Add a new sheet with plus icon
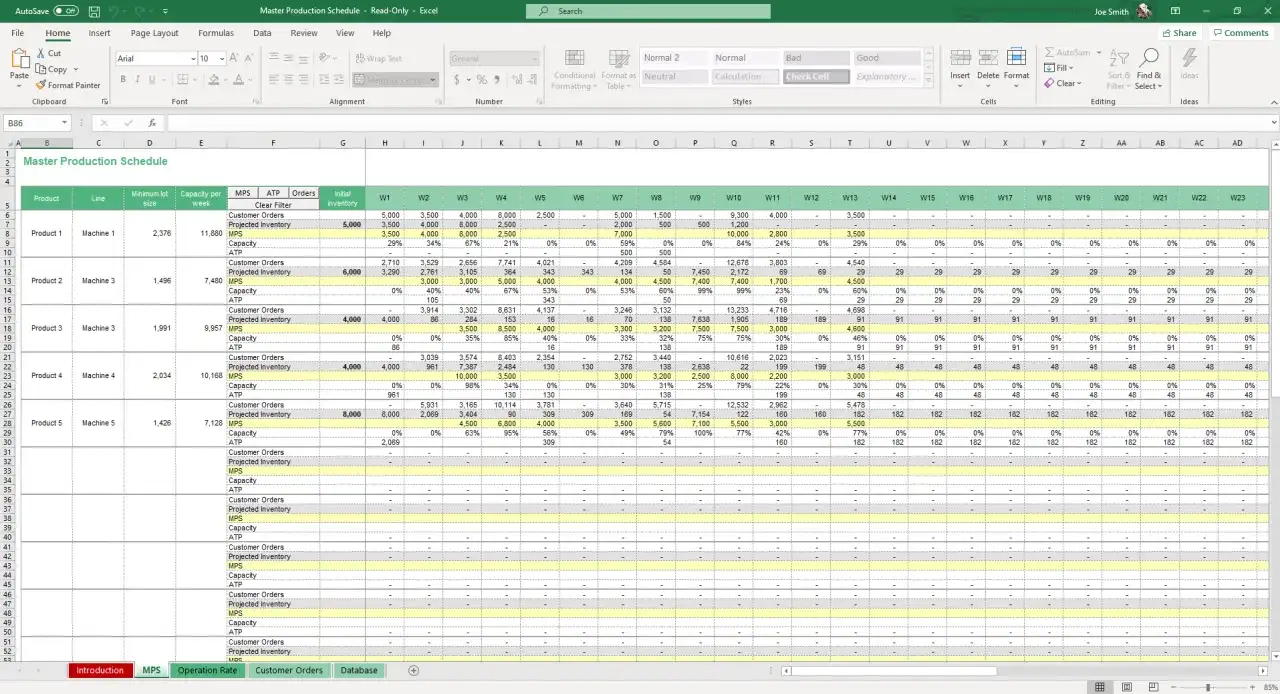This screenshot has height=694, width=1280. point(413,671)
